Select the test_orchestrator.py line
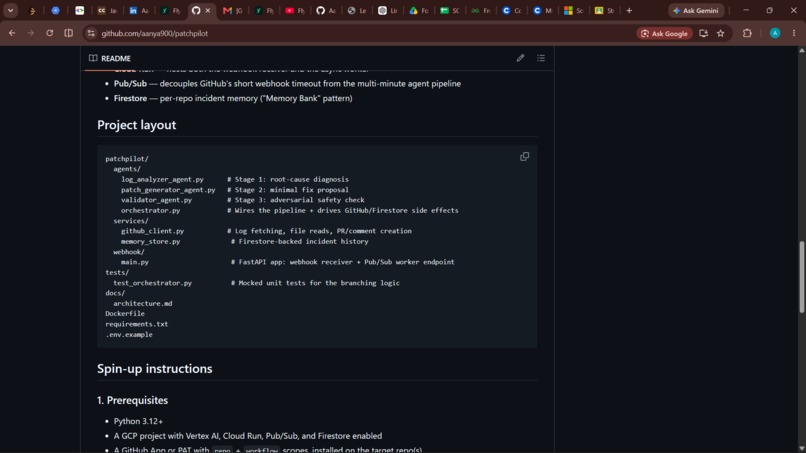 coord(257,283)
